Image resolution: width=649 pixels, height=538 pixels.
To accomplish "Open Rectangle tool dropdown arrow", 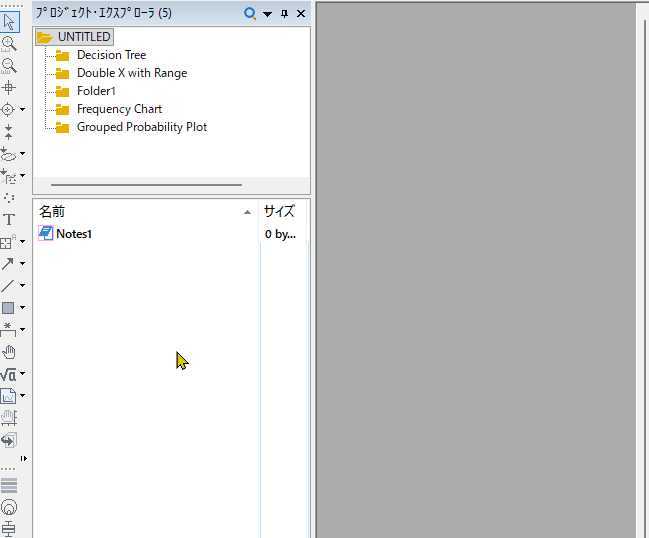I will tap(22, 307).
